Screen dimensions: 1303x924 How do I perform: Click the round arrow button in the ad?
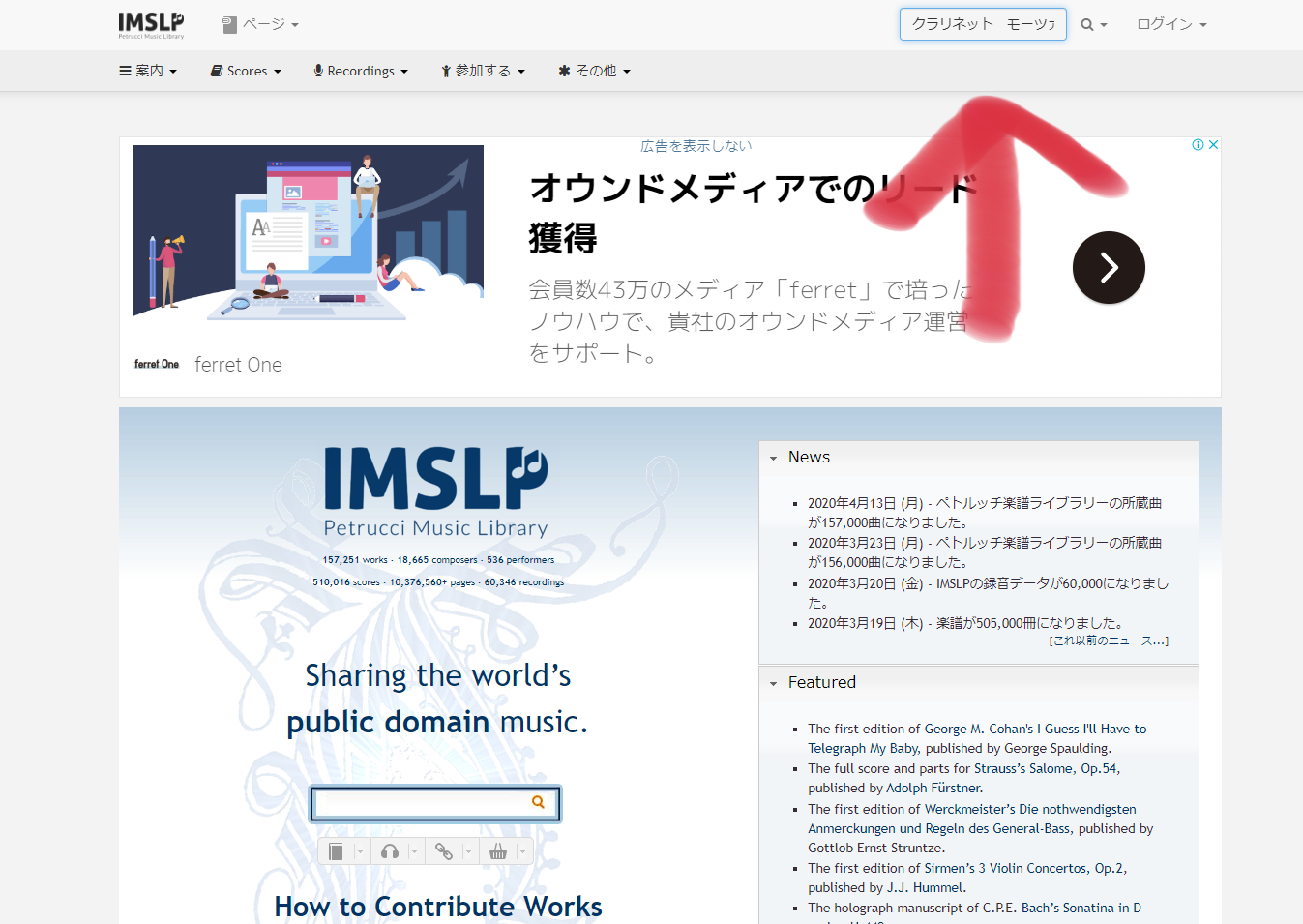(1109, 268)
